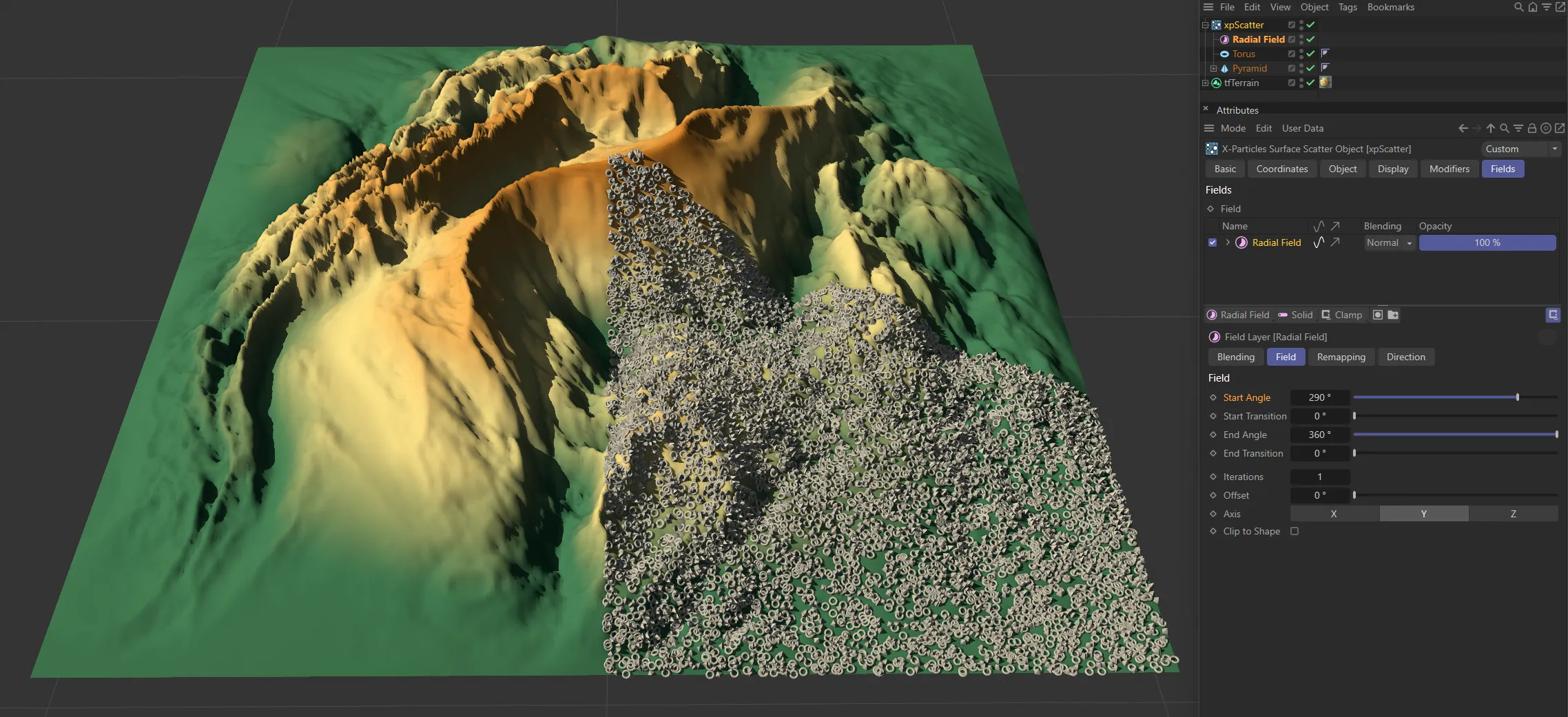Click the new folder icon in field layer toolbar

[x=1394, y=315]
